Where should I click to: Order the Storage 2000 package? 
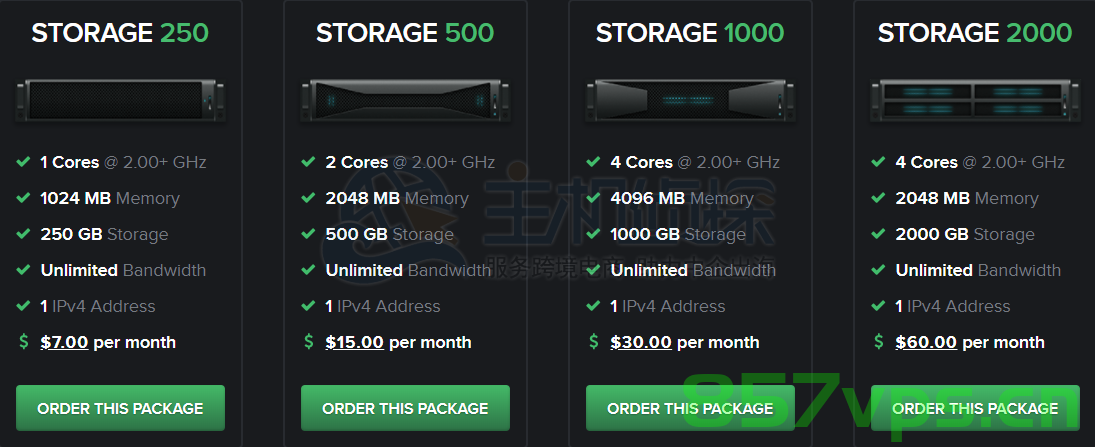coord(975,408)
